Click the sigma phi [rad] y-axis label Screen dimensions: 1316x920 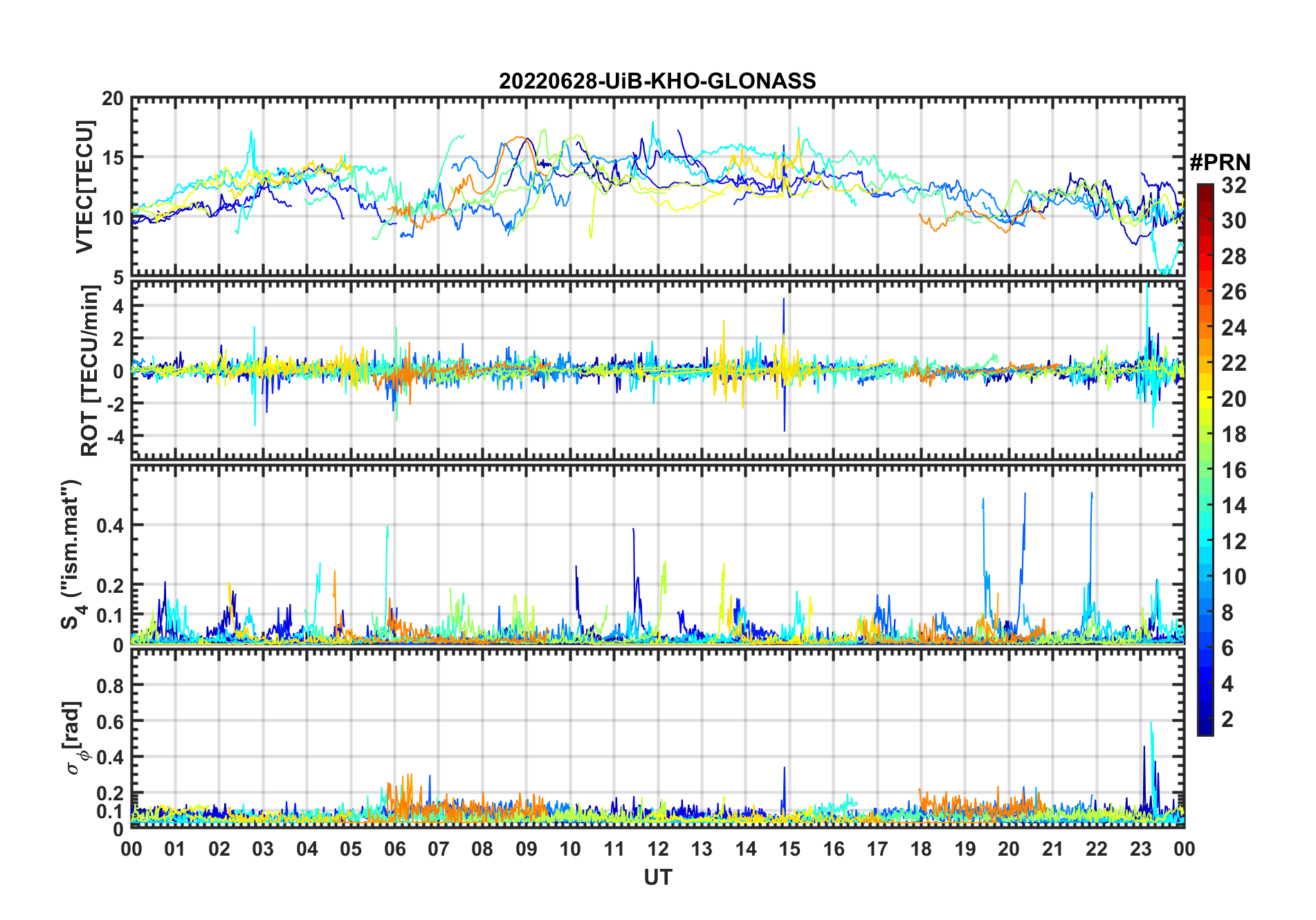pyautogui.click(x=75, y=738)
